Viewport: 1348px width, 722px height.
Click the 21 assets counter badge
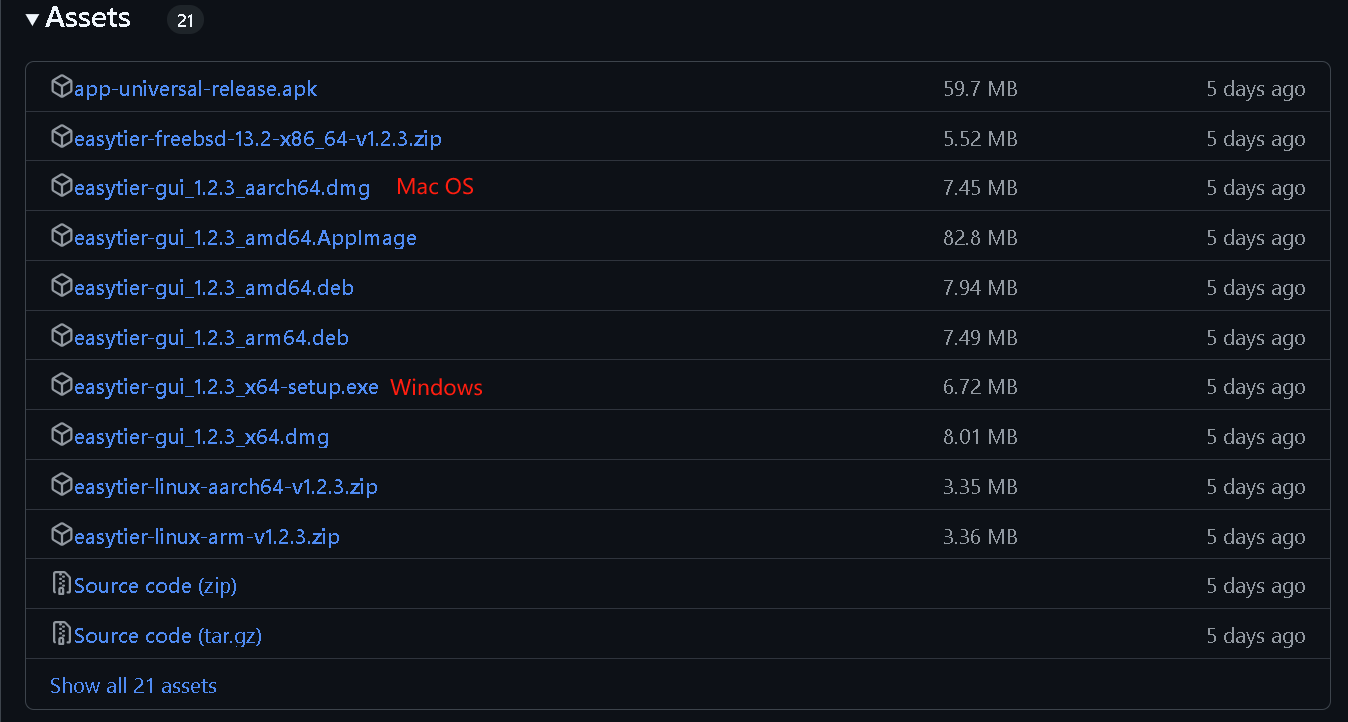185,19
